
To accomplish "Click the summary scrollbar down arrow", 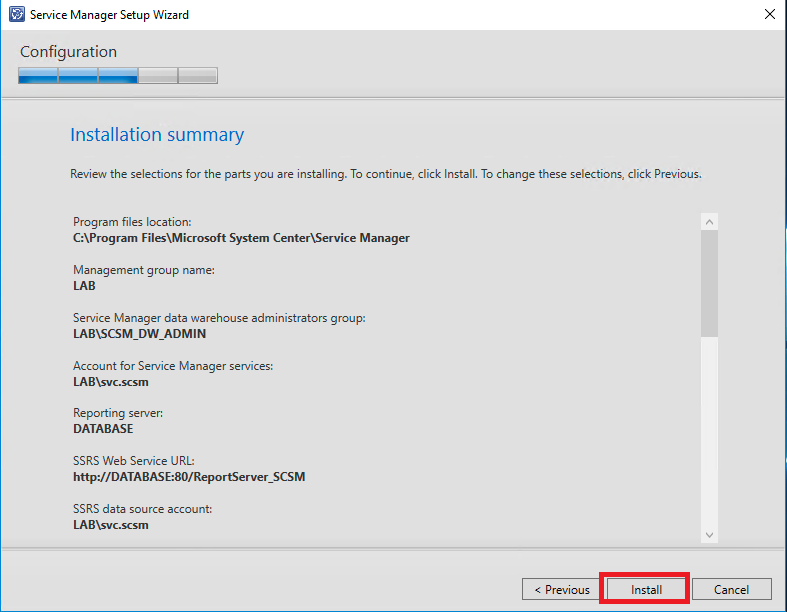I will pyautogui.click(x=709, y=535).
